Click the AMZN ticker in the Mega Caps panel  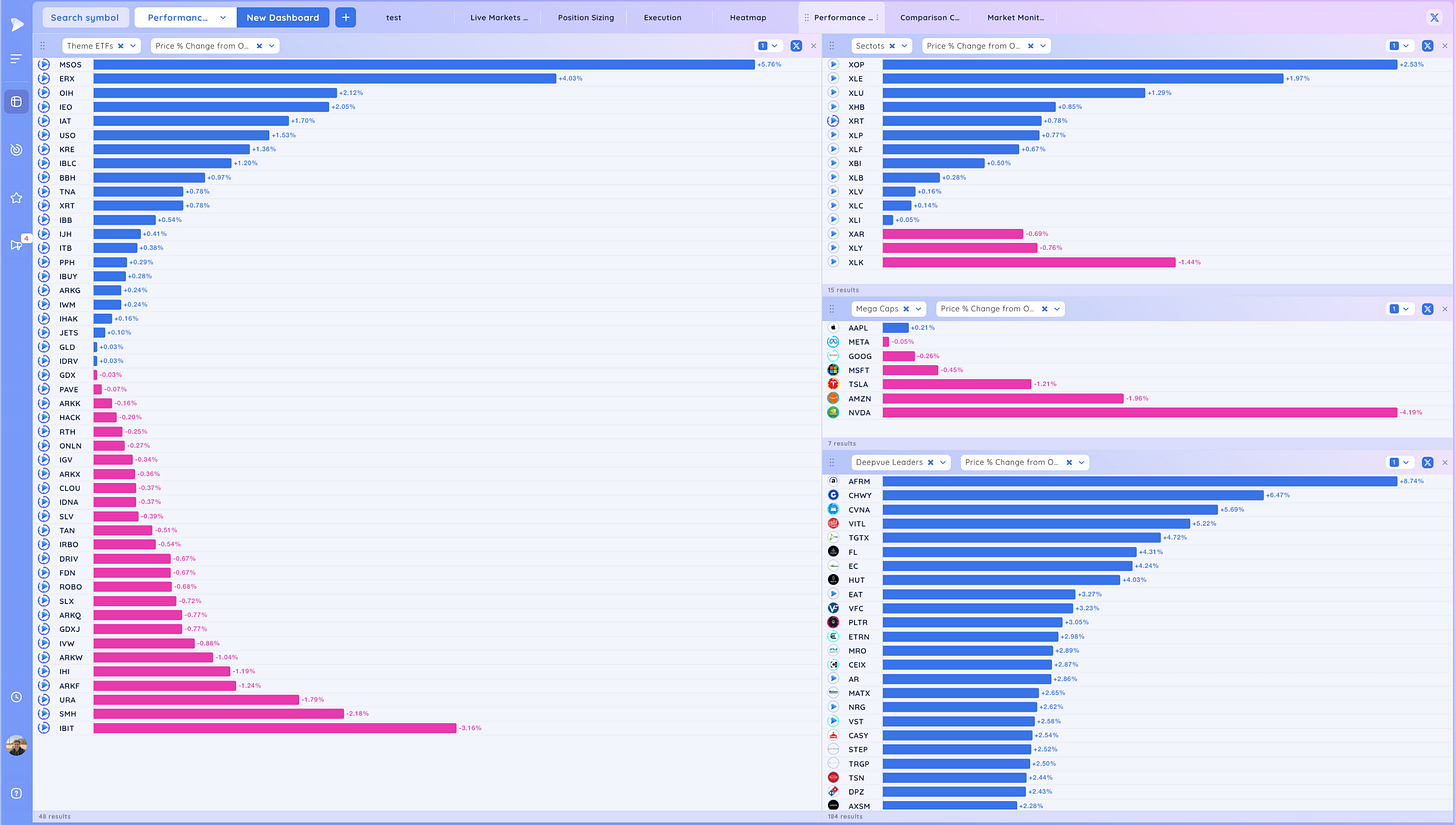860,398
